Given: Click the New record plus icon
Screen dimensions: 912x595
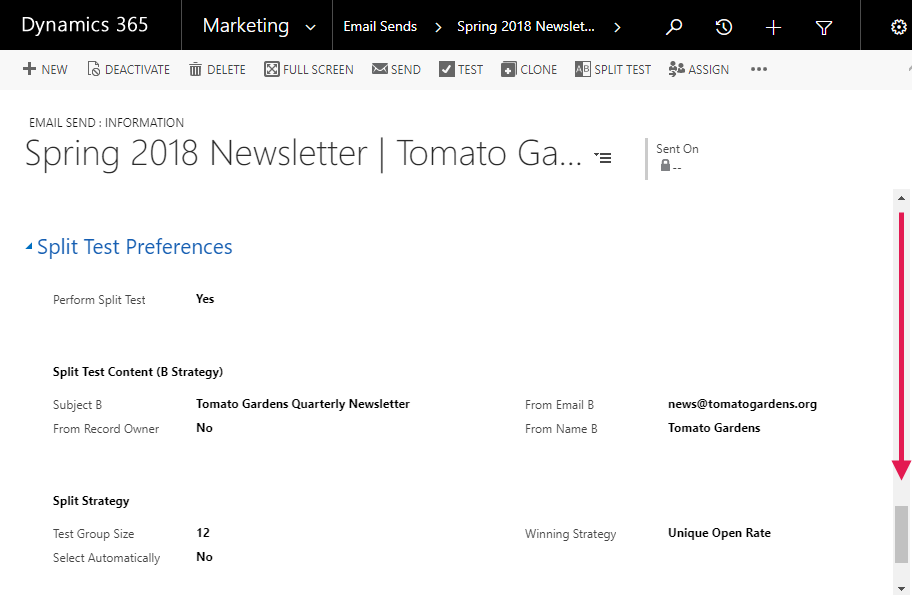Looking at the screenshot, I should pos(29,69).
